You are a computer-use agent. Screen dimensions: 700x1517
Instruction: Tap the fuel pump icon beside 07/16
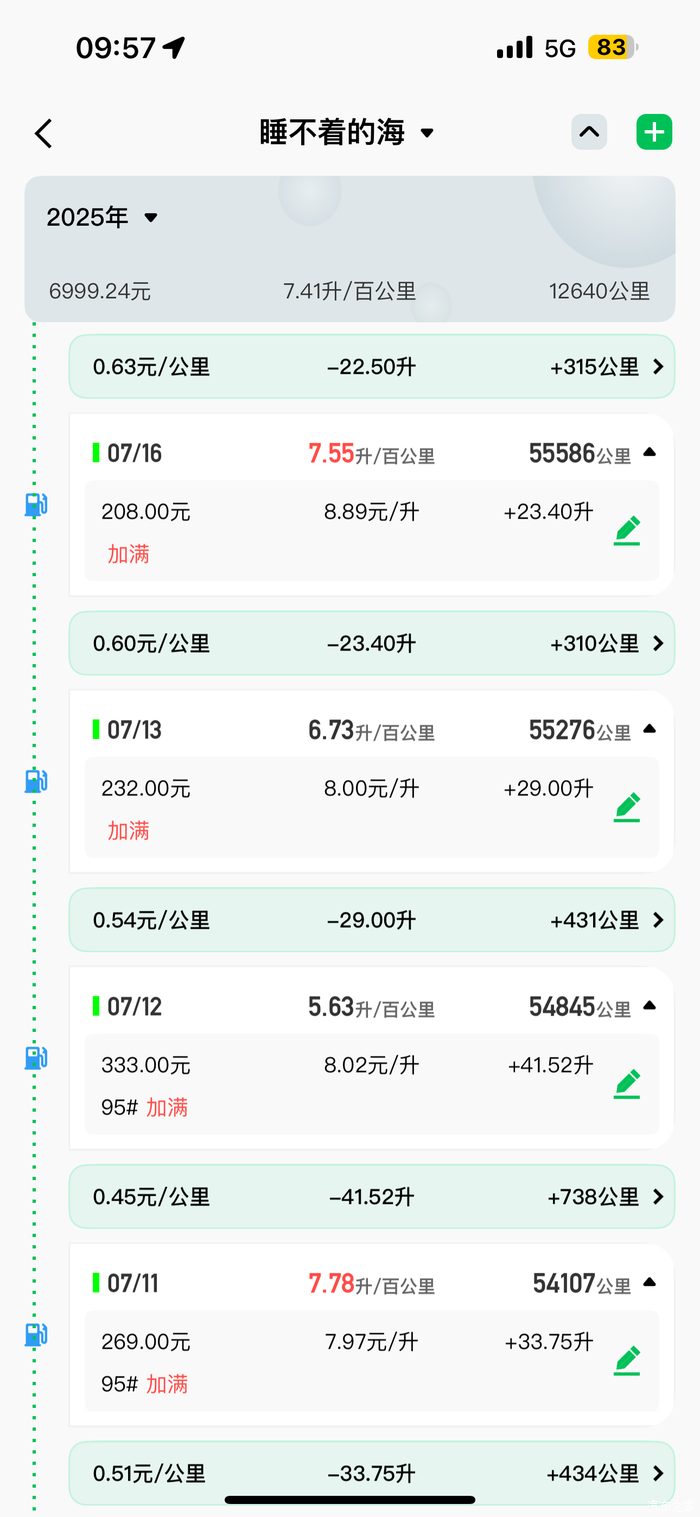36,505
